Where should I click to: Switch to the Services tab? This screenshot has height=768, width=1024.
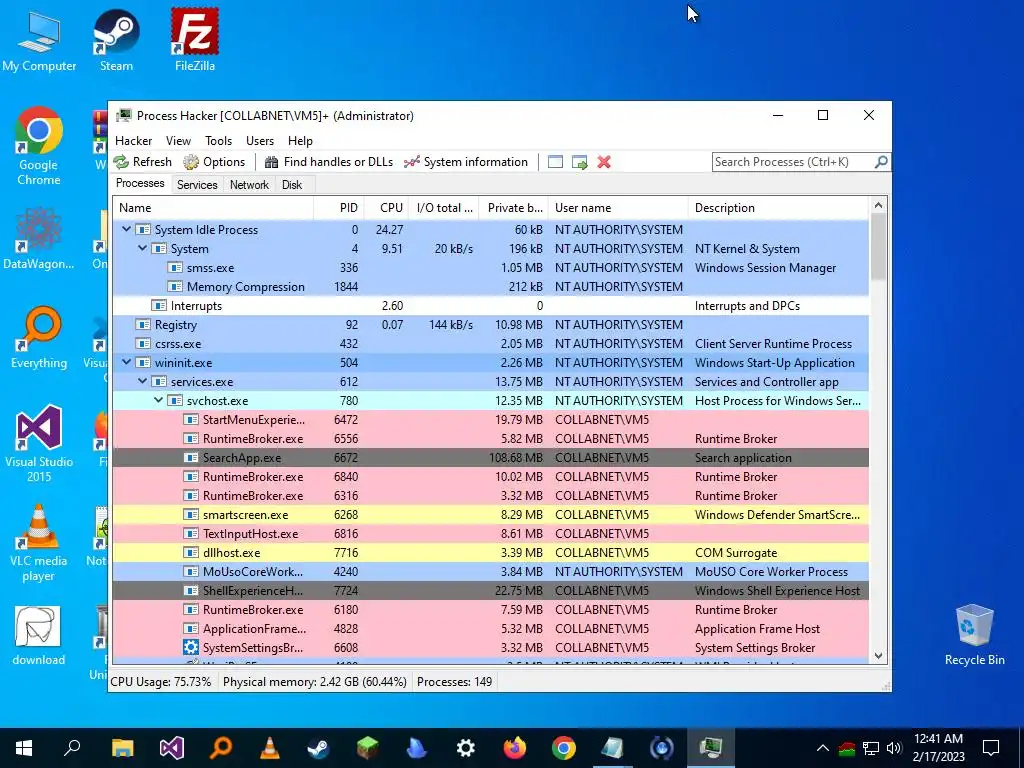click(197, 185)
